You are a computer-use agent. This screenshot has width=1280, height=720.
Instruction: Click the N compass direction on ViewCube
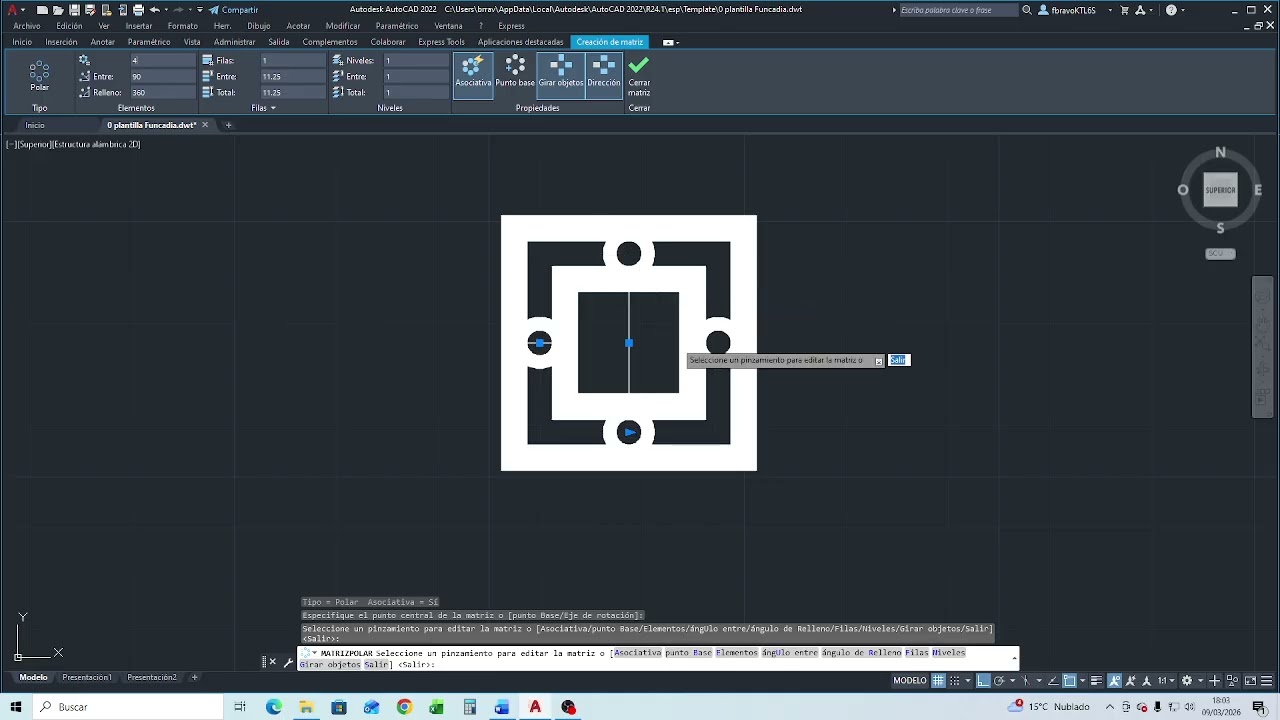(1220, 152)
